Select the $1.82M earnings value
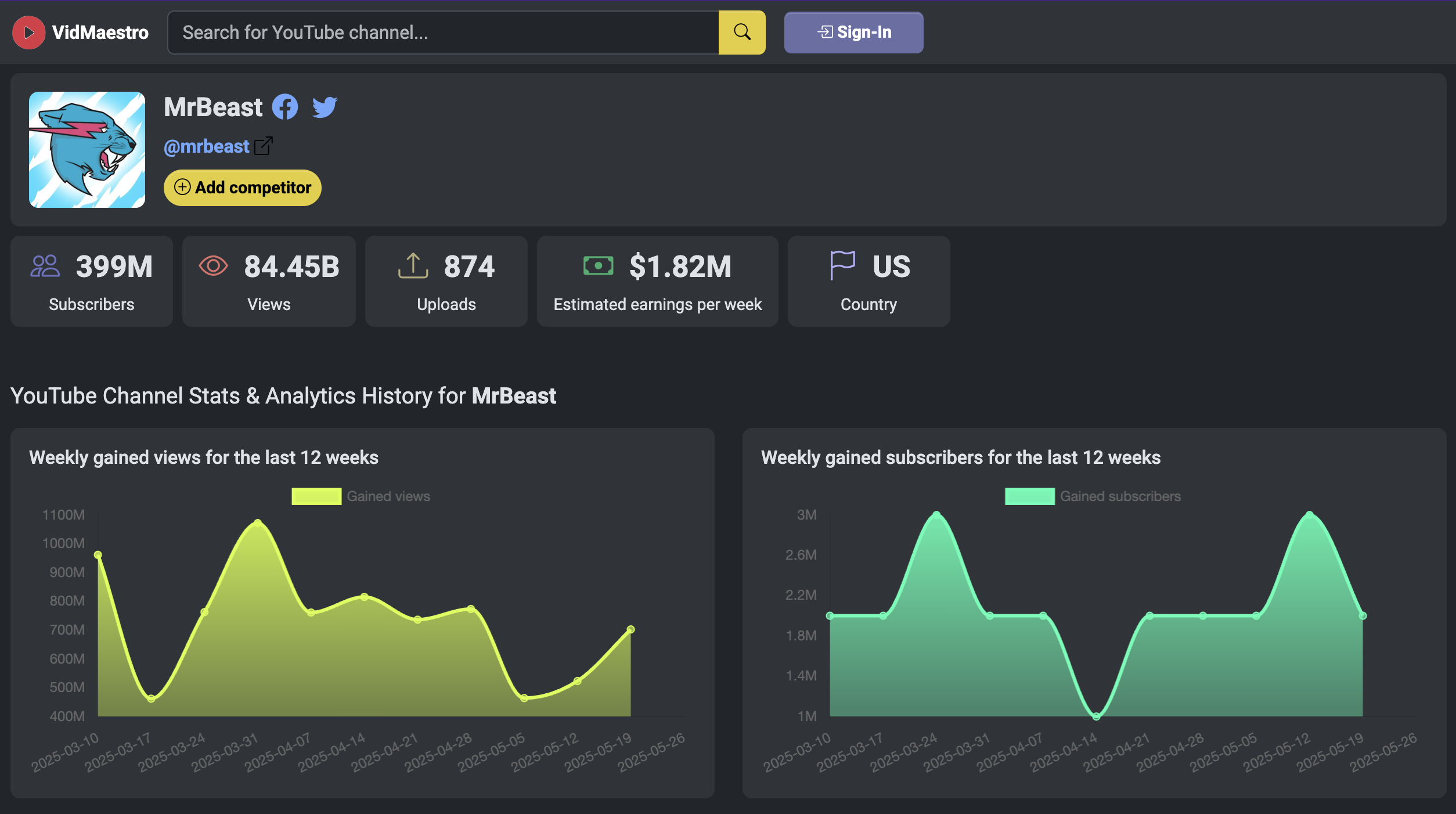Viewport: 1456px width, 814px height. click(680, 266)
